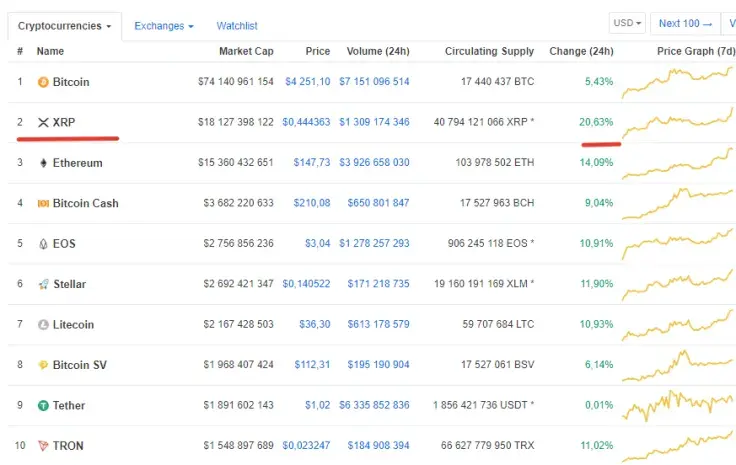Click Stellar 24h change 11,90%

[x=597, y=283]
